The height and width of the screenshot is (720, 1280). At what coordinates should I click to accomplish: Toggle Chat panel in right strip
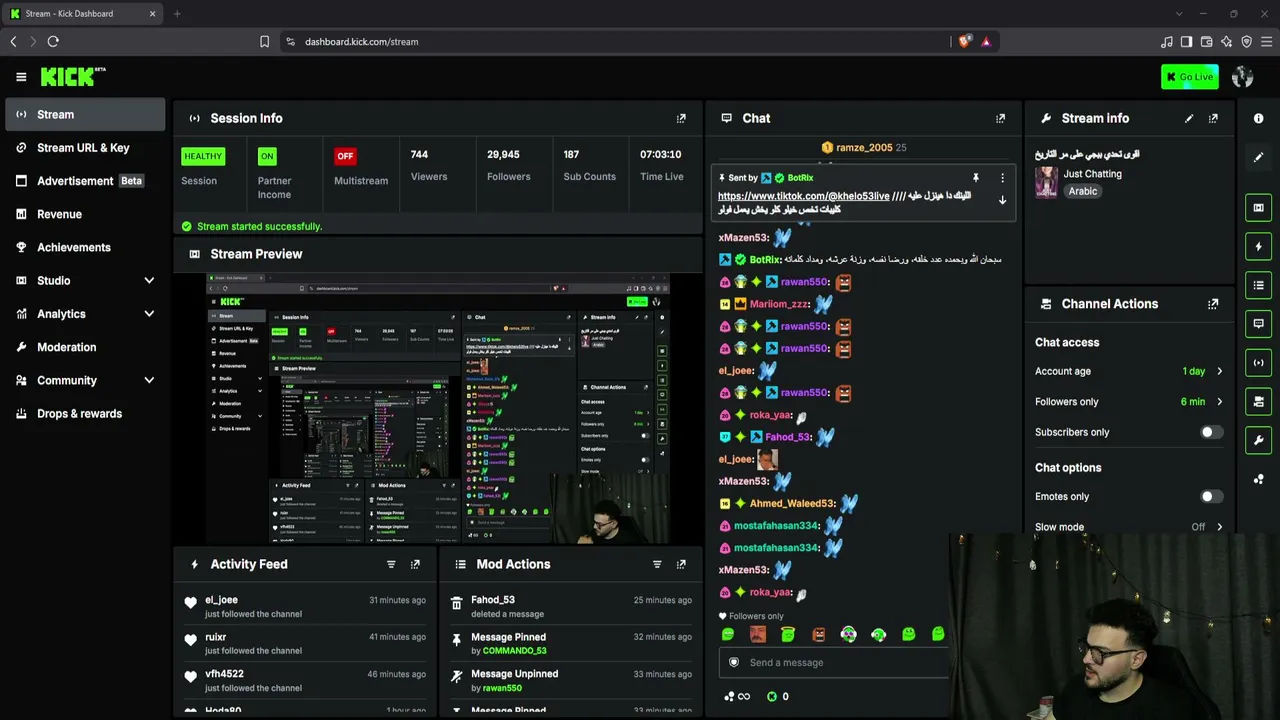tap(1259, 324)
